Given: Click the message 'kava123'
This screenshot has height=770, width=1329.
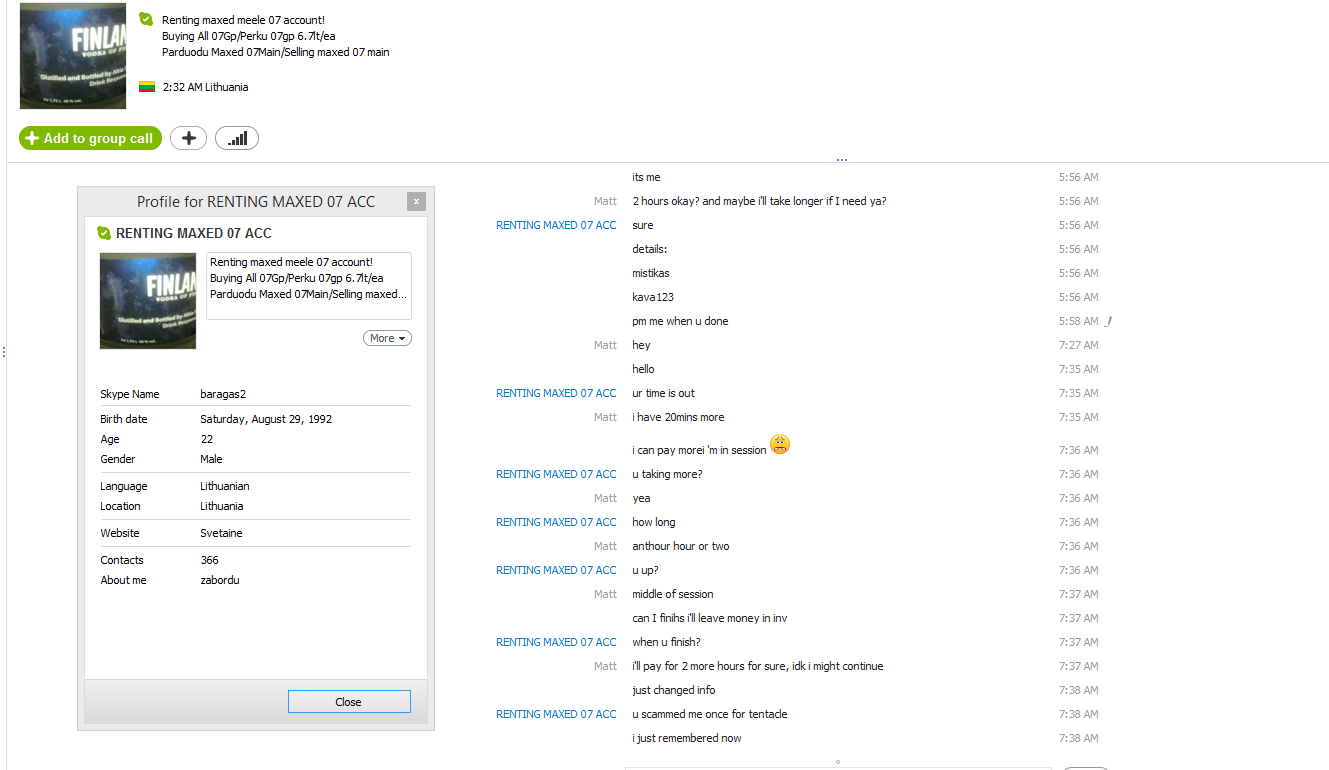Looking at the screenshot, I should [x=652, y=297].
